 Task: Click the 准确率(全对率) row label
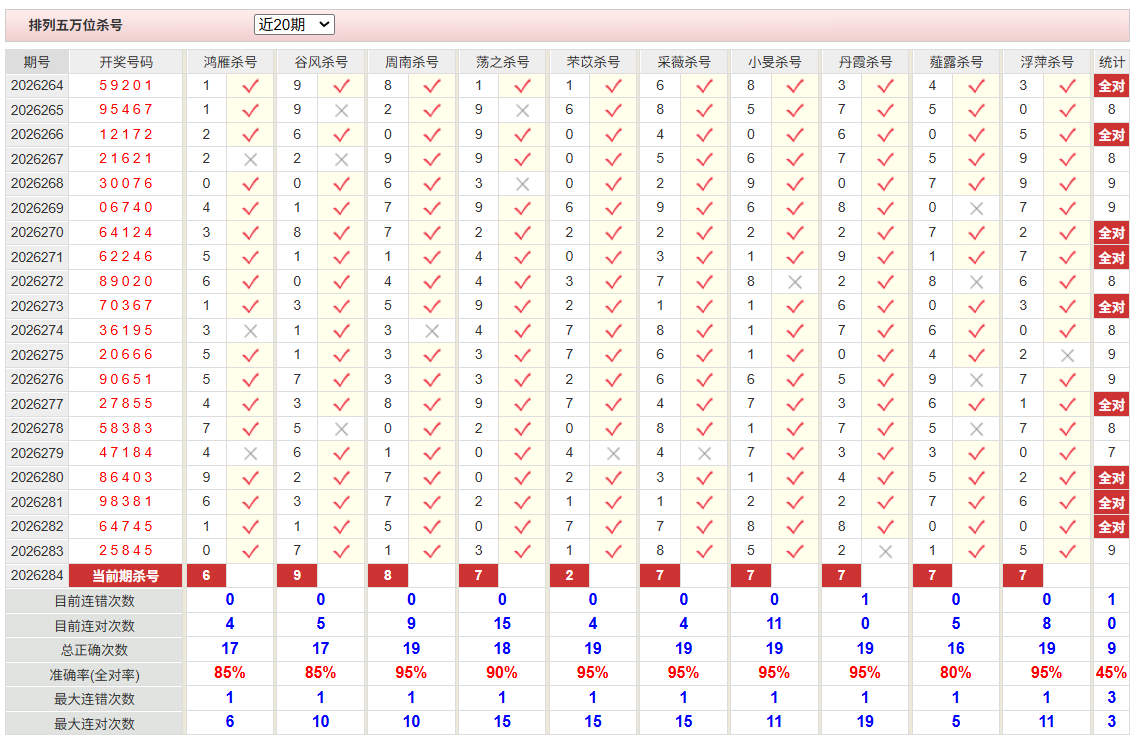click(x=94, y=675)
